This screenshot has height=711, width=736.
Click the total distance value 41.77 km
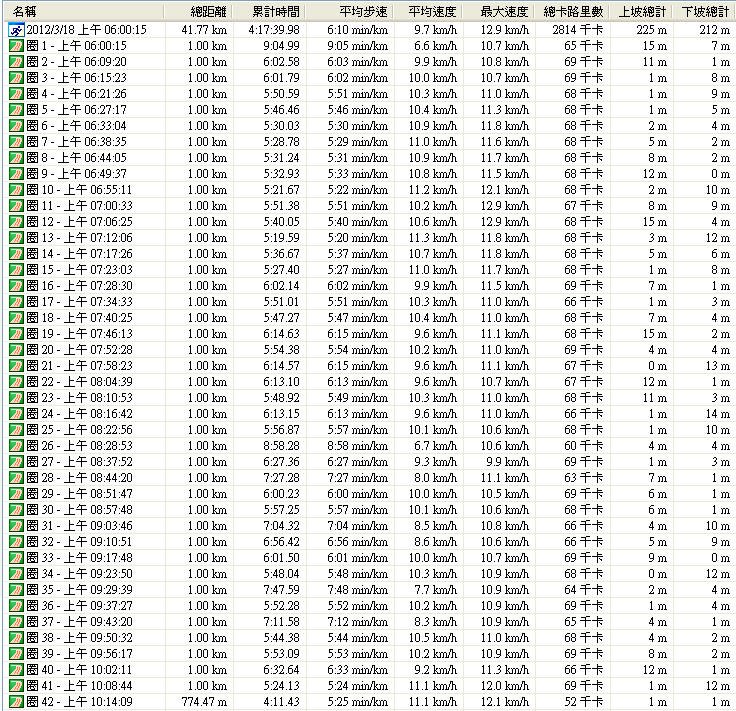pos(204,31)
